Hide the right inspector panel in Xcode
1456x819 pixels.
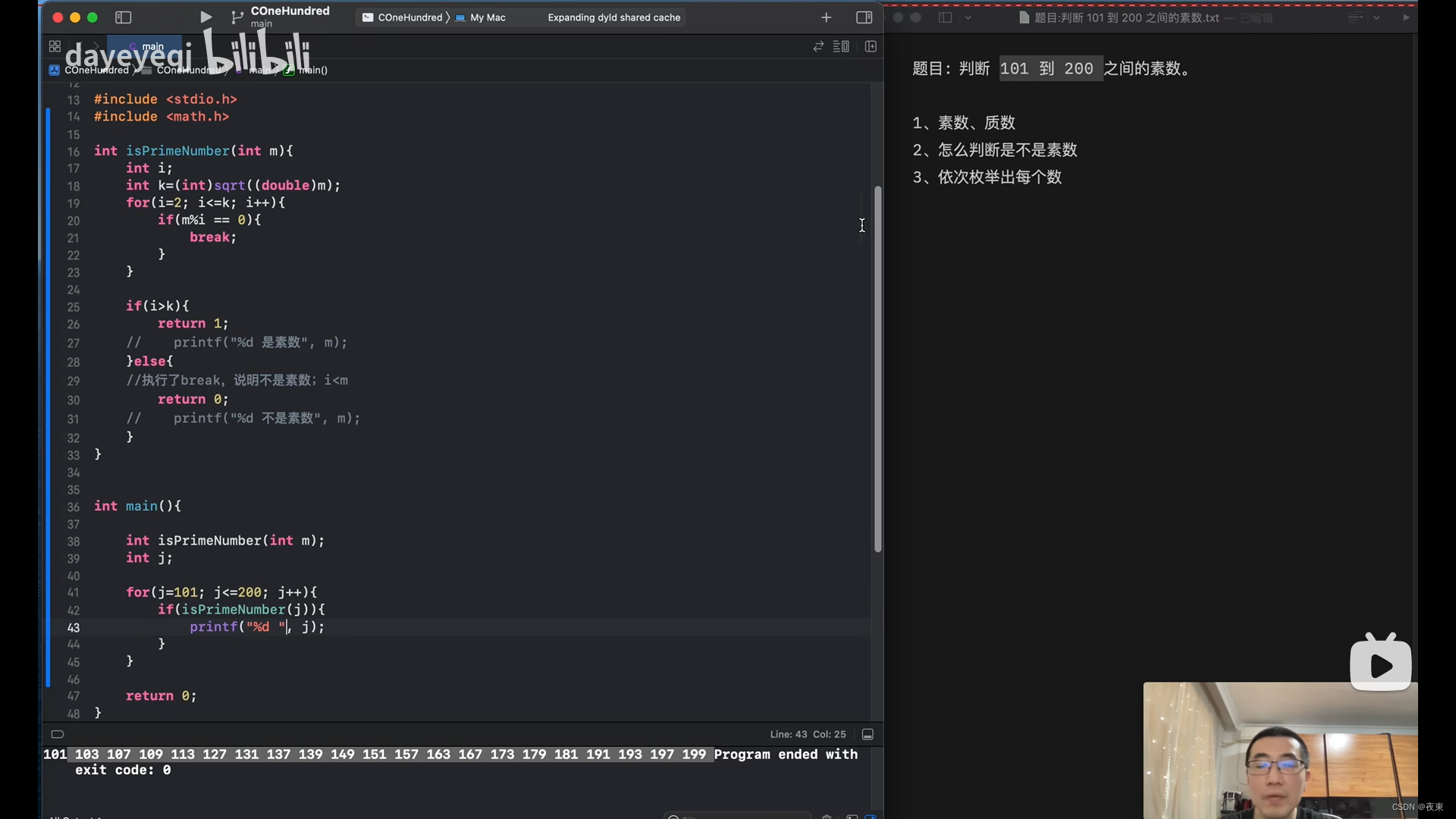864,17
